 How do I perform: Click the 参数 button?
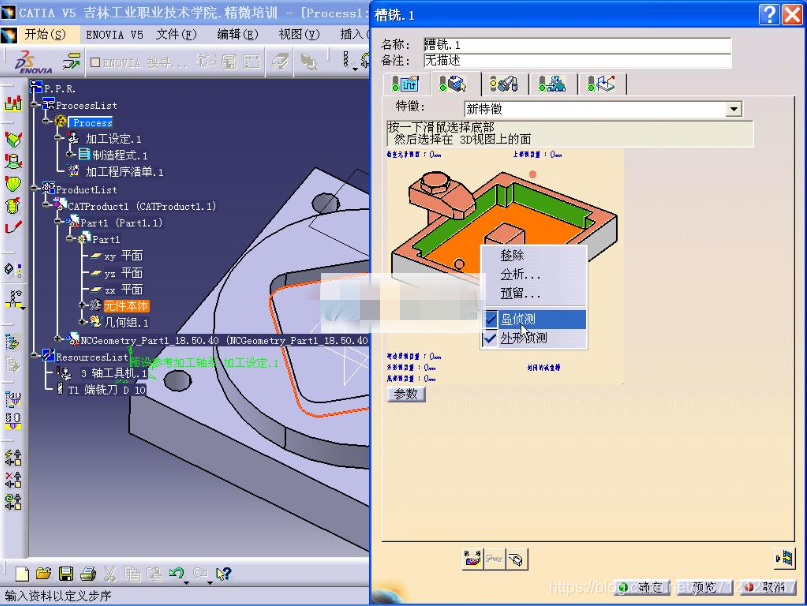coord(406,394)
